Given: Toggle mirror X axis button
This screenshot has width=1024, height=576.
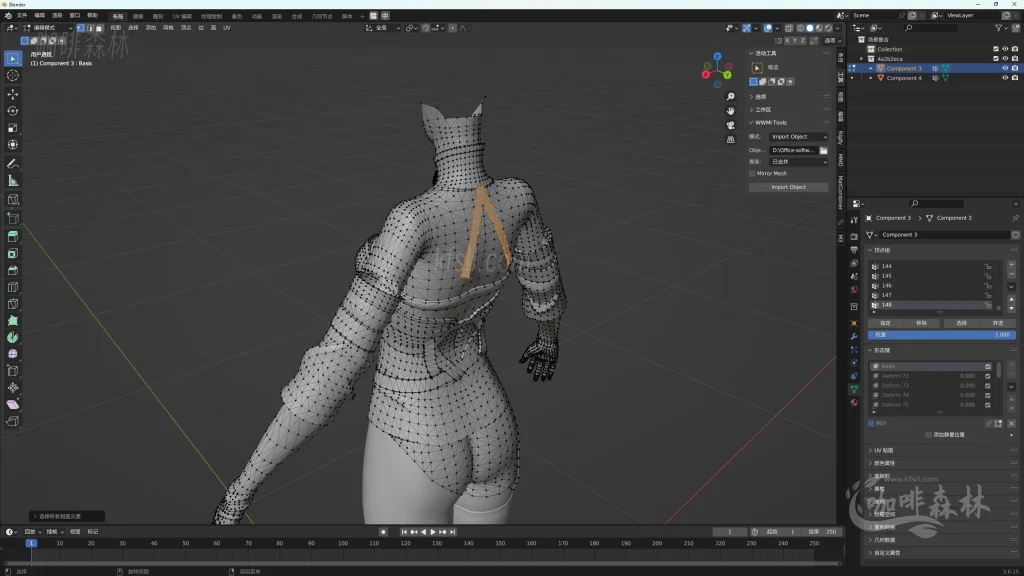Looking at the screenshot, I should (787, 40).
